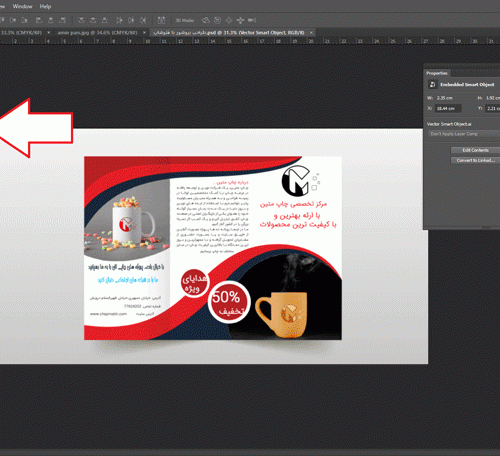Click the Distribute horizontal centers icon

pyautogui.click(x=131, y=20)
